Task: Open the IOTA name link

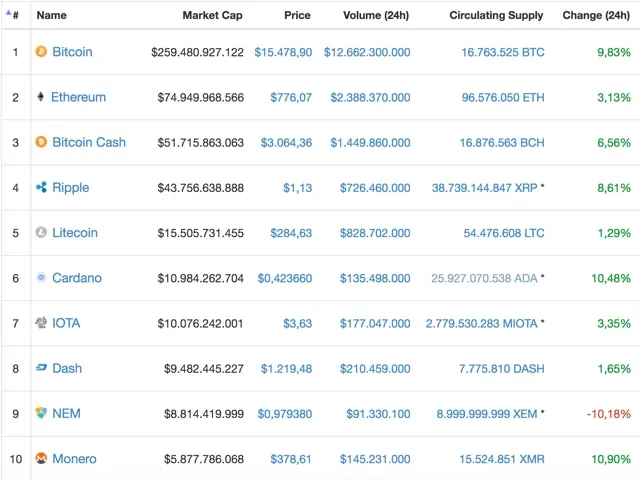Action: coord(66,323)
